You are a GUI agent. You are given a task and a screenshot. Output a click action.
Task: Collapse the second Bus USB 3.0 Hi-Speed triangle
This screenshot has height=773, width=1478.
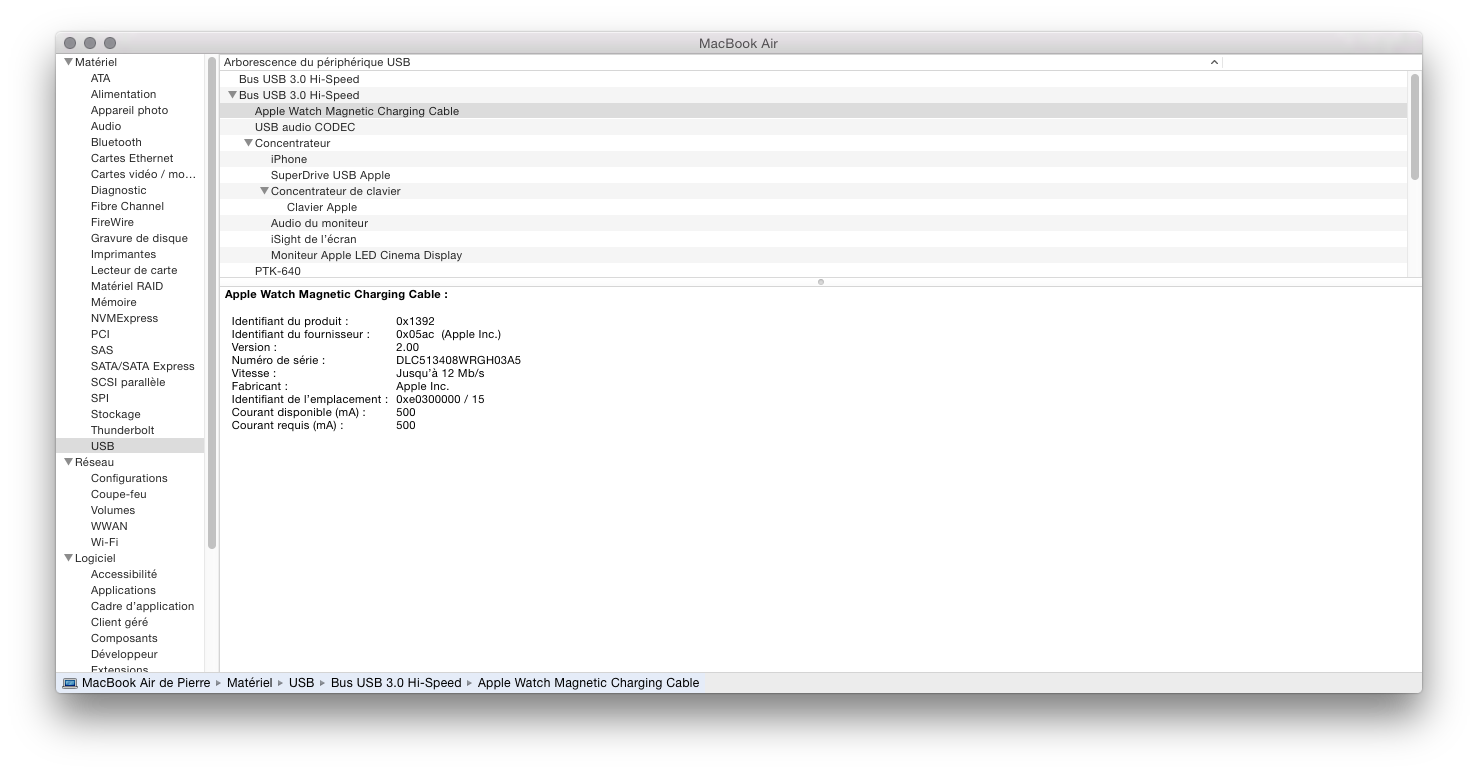pyautogui.click(x=232, y=95)
